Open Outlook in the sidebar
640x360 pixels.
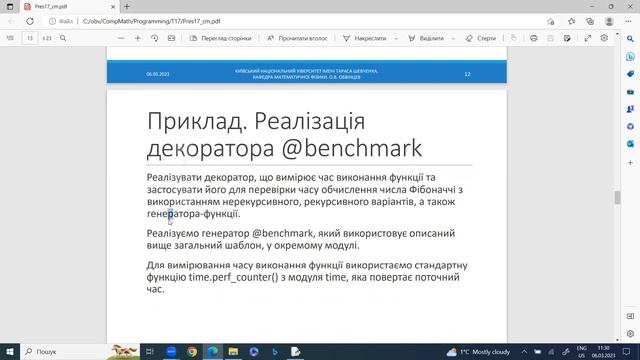[630, 144]
